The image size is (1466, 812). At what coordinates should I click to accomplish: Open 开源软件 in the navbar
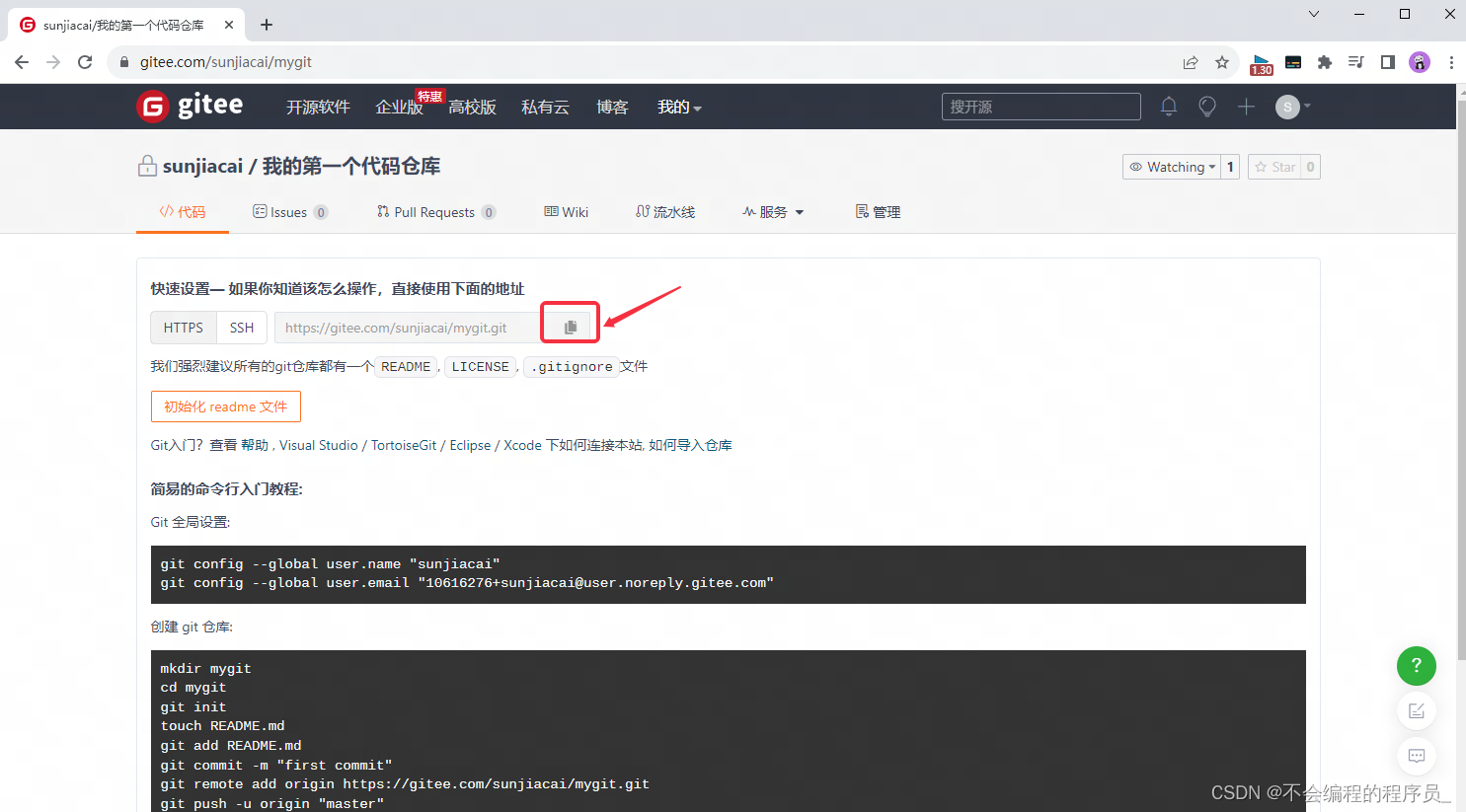pyautogui.click(x=318, y=107)
